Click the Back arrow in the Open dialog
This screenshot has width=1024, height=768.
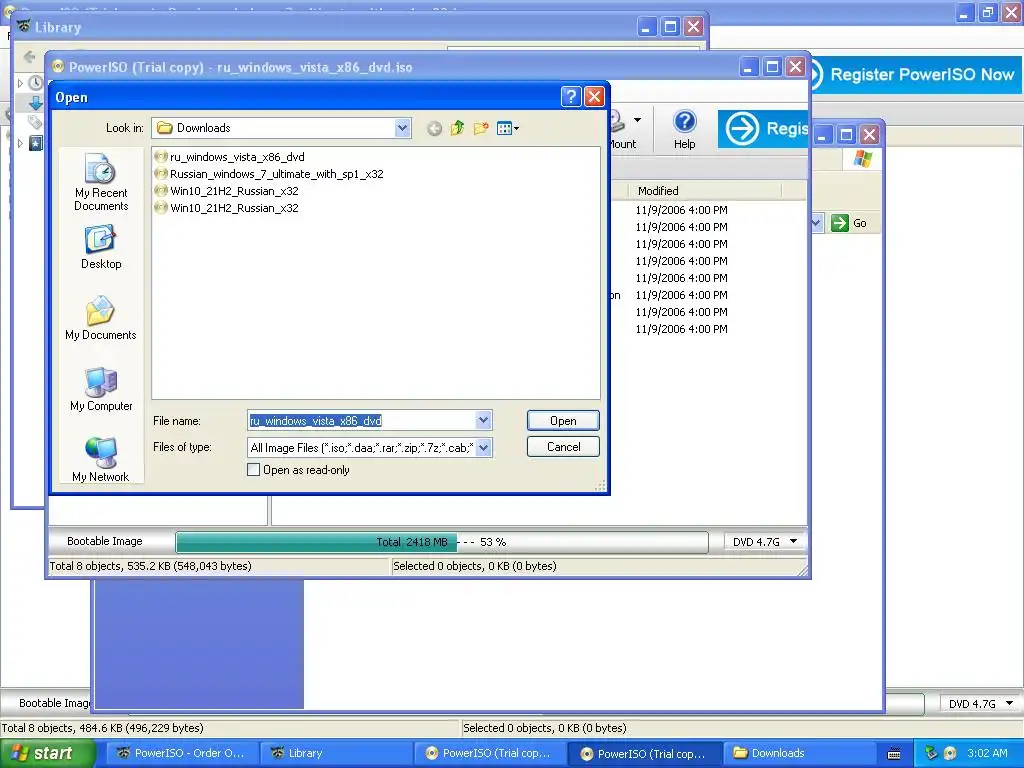[434, 129]
